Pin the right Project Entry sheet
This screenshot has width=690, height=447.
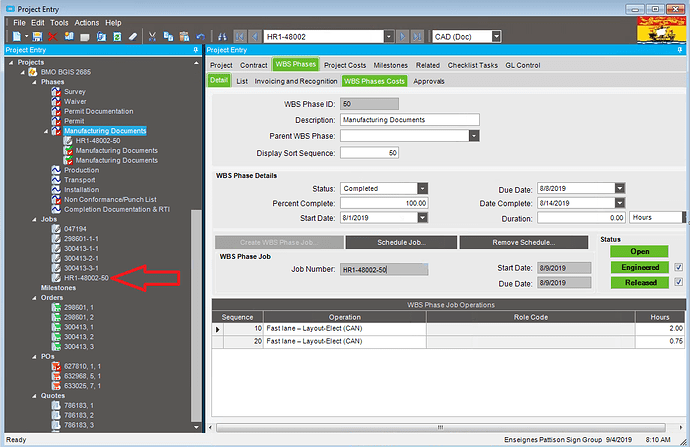pyautogui.click(x=680, y=50)
